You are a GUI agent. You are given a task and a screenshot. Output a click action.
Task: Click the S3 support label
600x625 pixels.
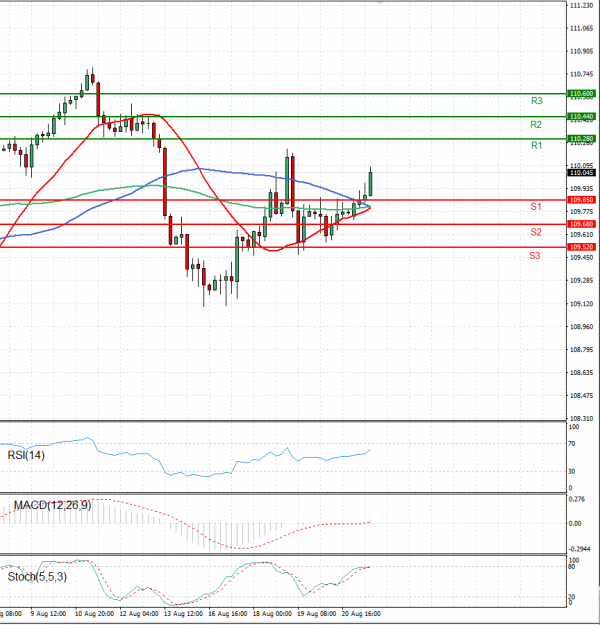[x=535, y=256]
